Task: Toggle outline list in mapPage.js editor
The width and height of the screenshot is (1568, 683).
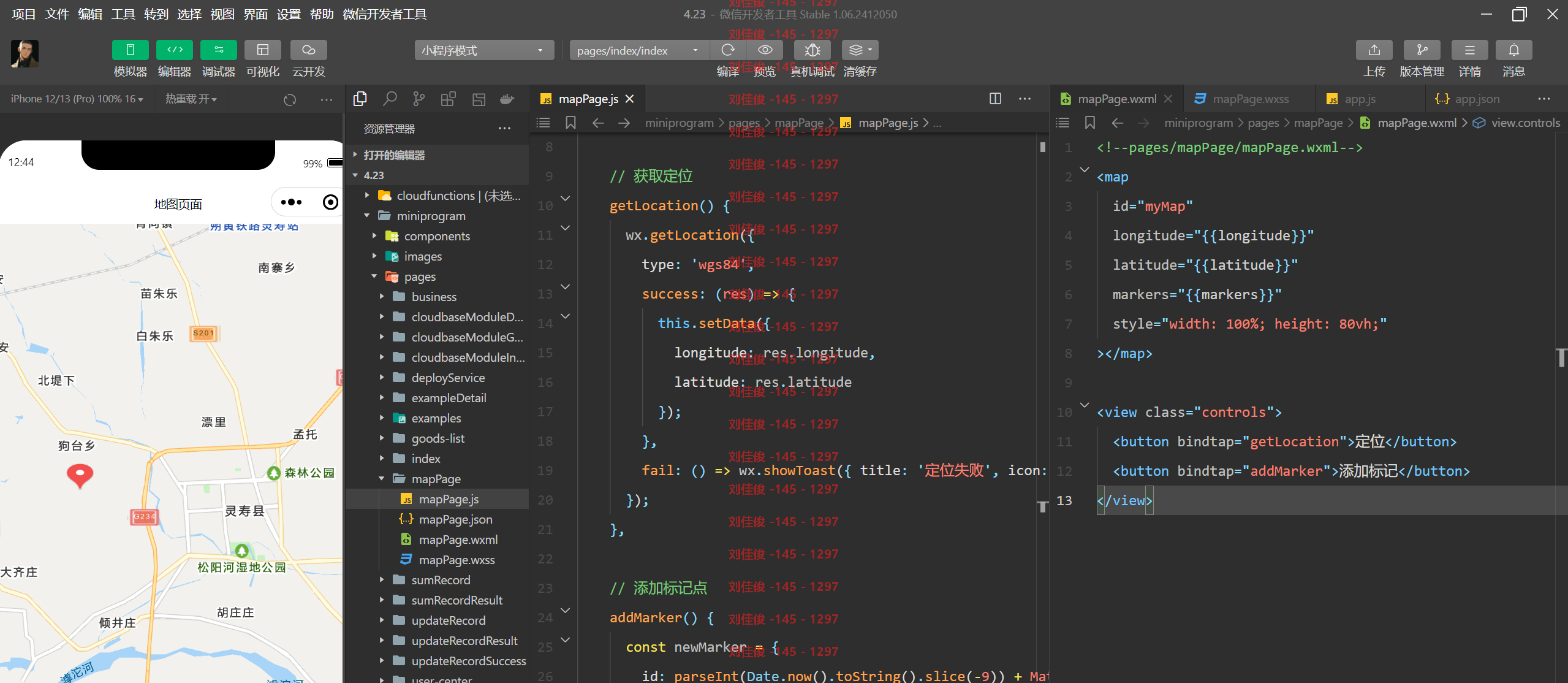Action: [x=543, y=123]
